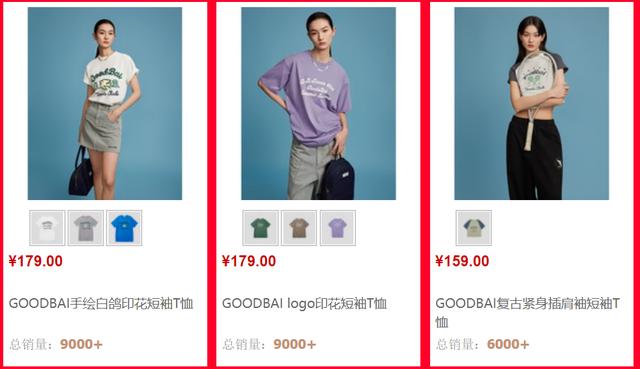This screenshot has width=640, height=369.
Task: Click the 6000+ total sales count
Action: point(508,344)
